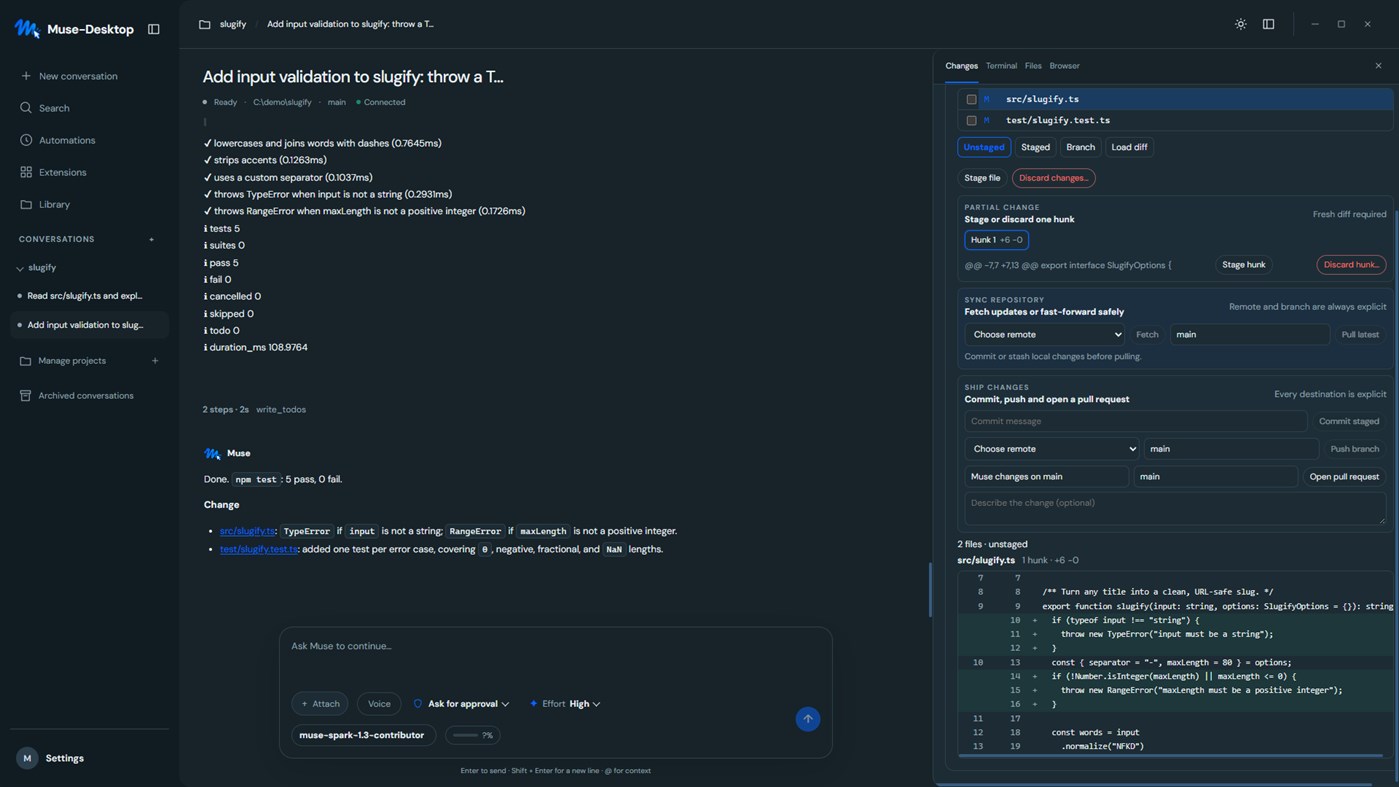Open the Ask for approval dropdown
Screen dimensions: 1399x787
coord(461,704)
